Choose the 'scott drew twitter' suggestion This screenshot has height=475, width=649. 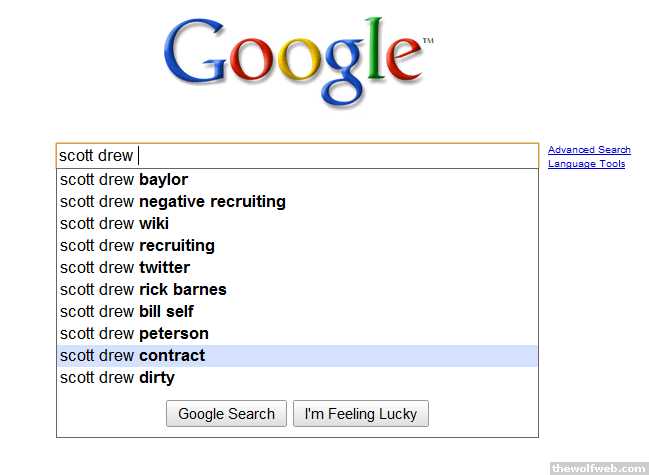(125, 268)
